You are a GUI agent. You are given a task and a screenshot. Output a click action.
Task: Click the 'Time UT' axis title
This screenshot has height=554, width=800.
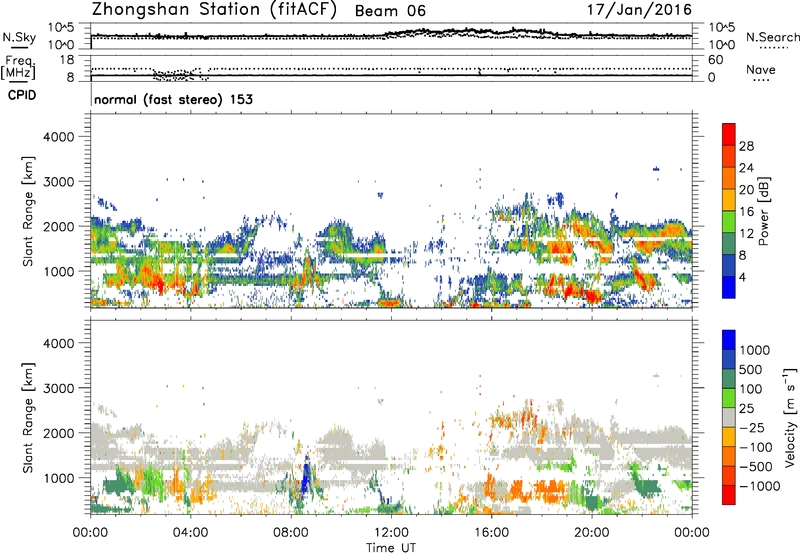(x=391, y=547)
